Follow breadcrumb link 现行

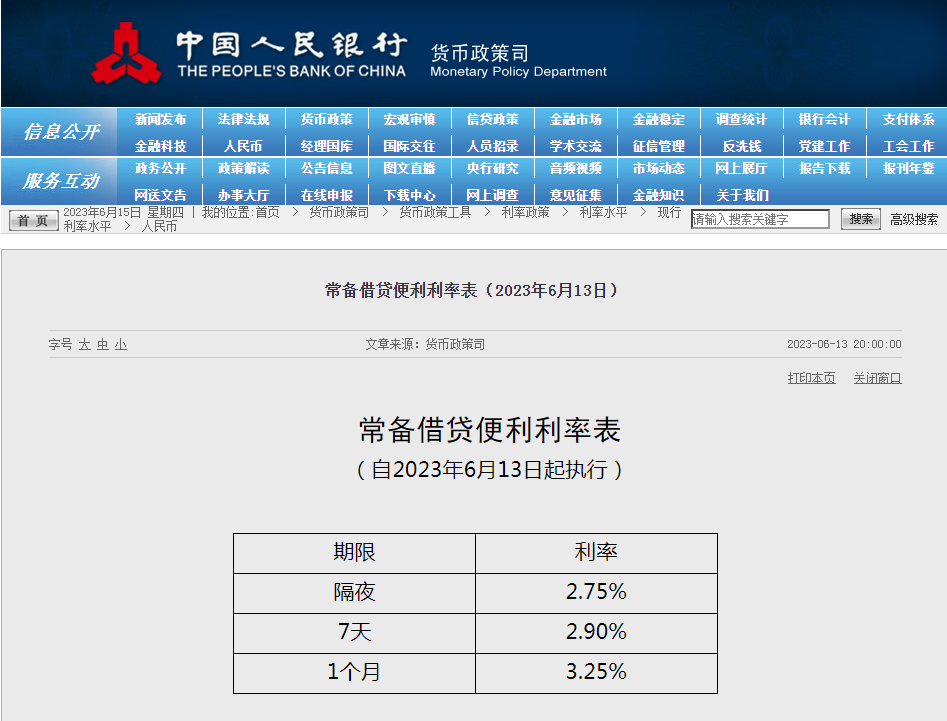point(669,213)
